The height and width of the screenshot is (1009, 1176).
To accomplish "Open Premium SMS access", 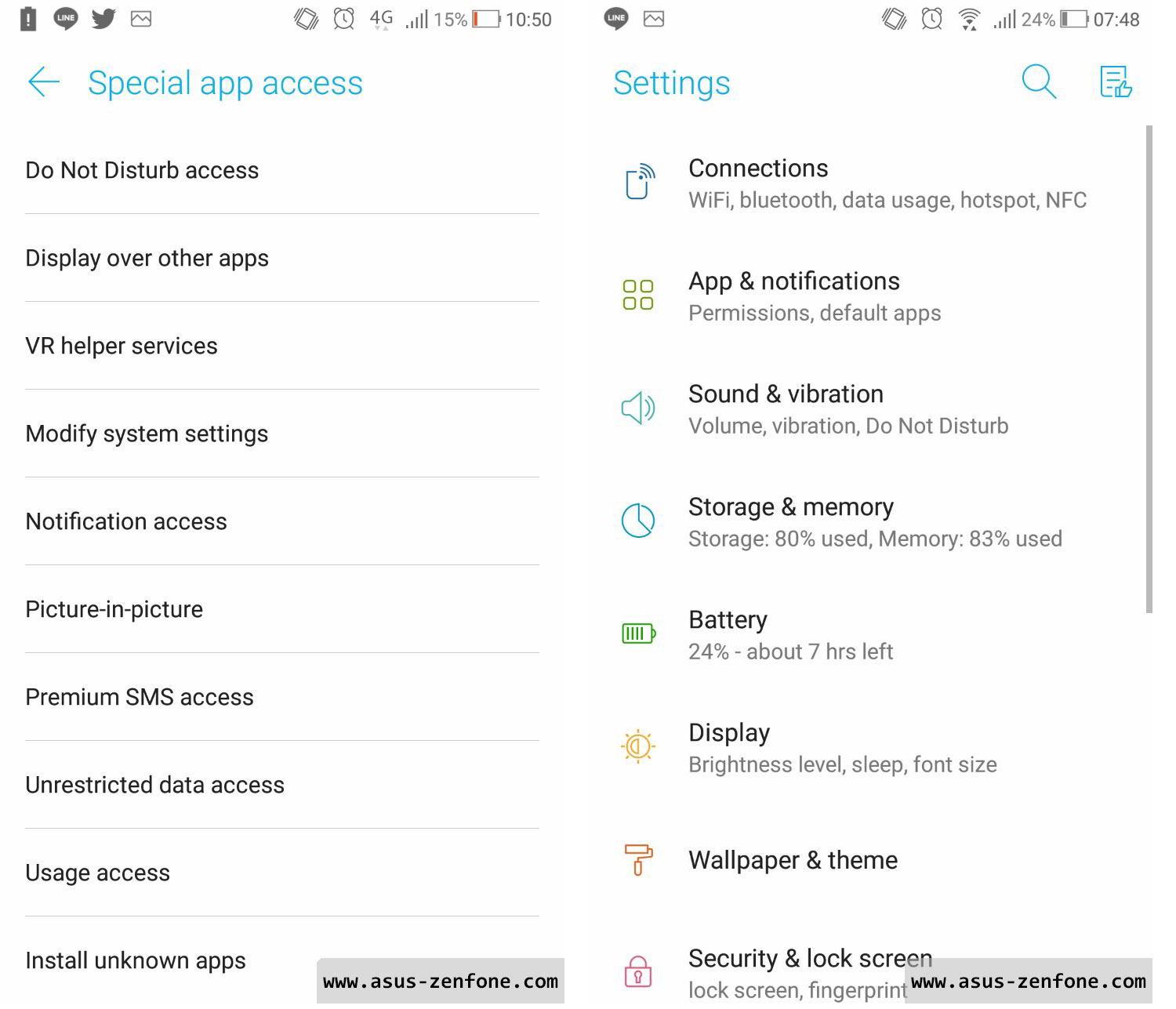I will click(282, 697).
